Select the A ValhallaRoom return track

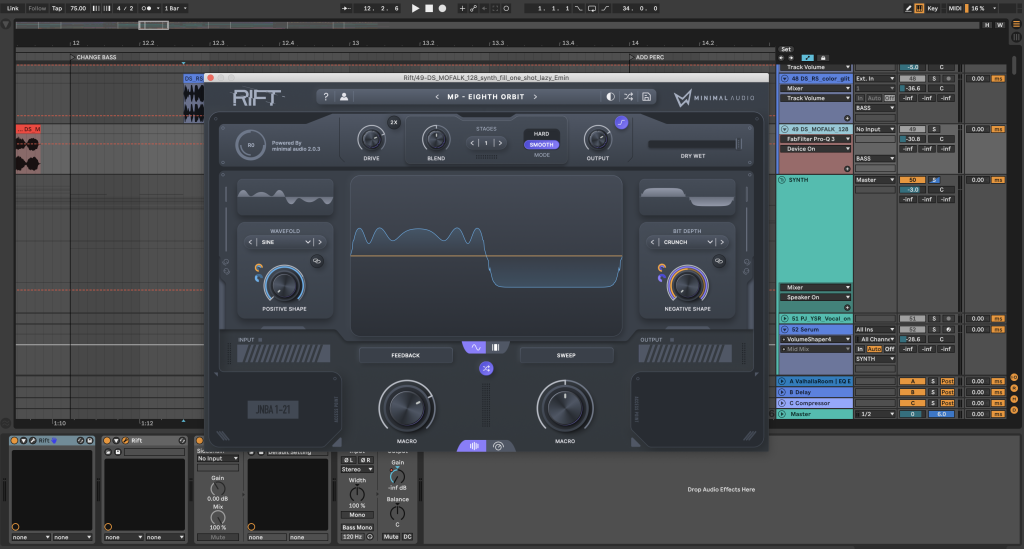point(815,381)
